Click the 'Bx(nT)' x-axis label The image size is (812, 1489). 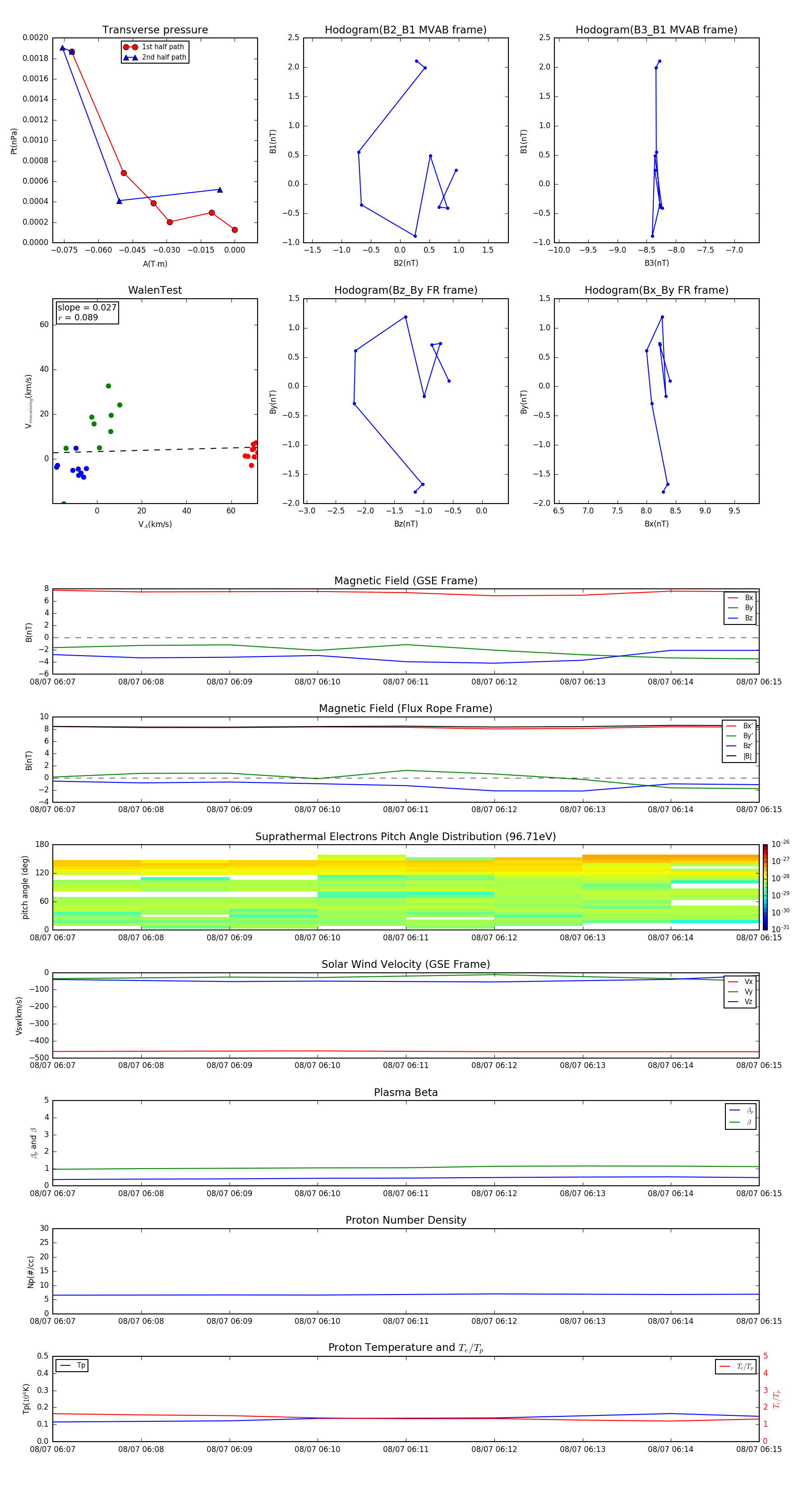656,524
